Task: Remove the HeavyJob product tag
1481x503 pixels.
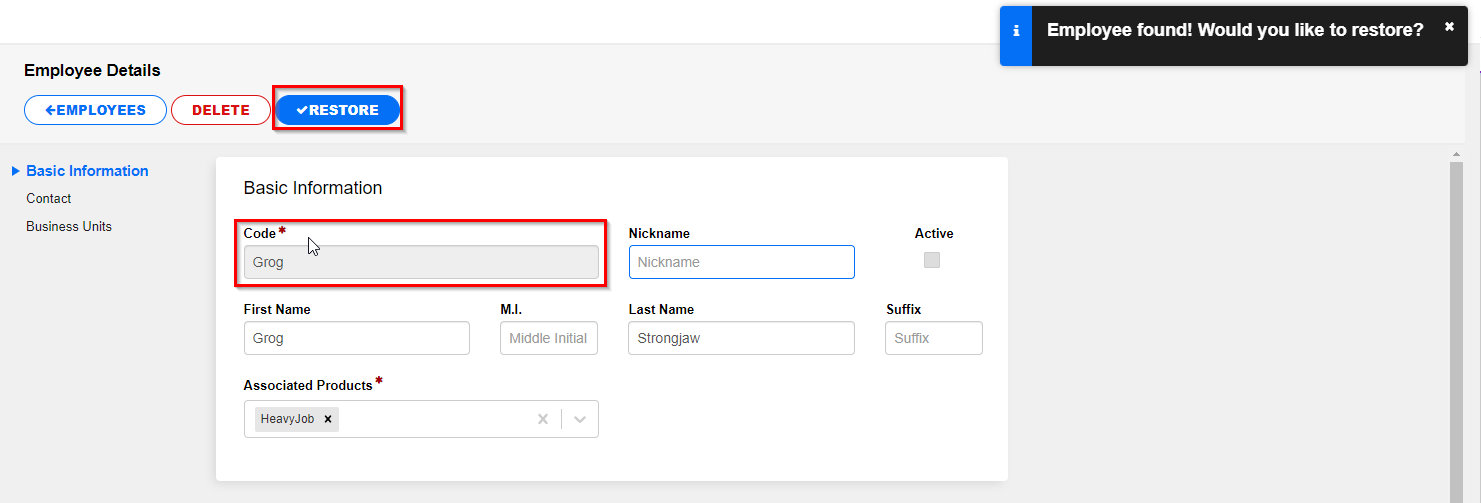Action: point(328,419)
